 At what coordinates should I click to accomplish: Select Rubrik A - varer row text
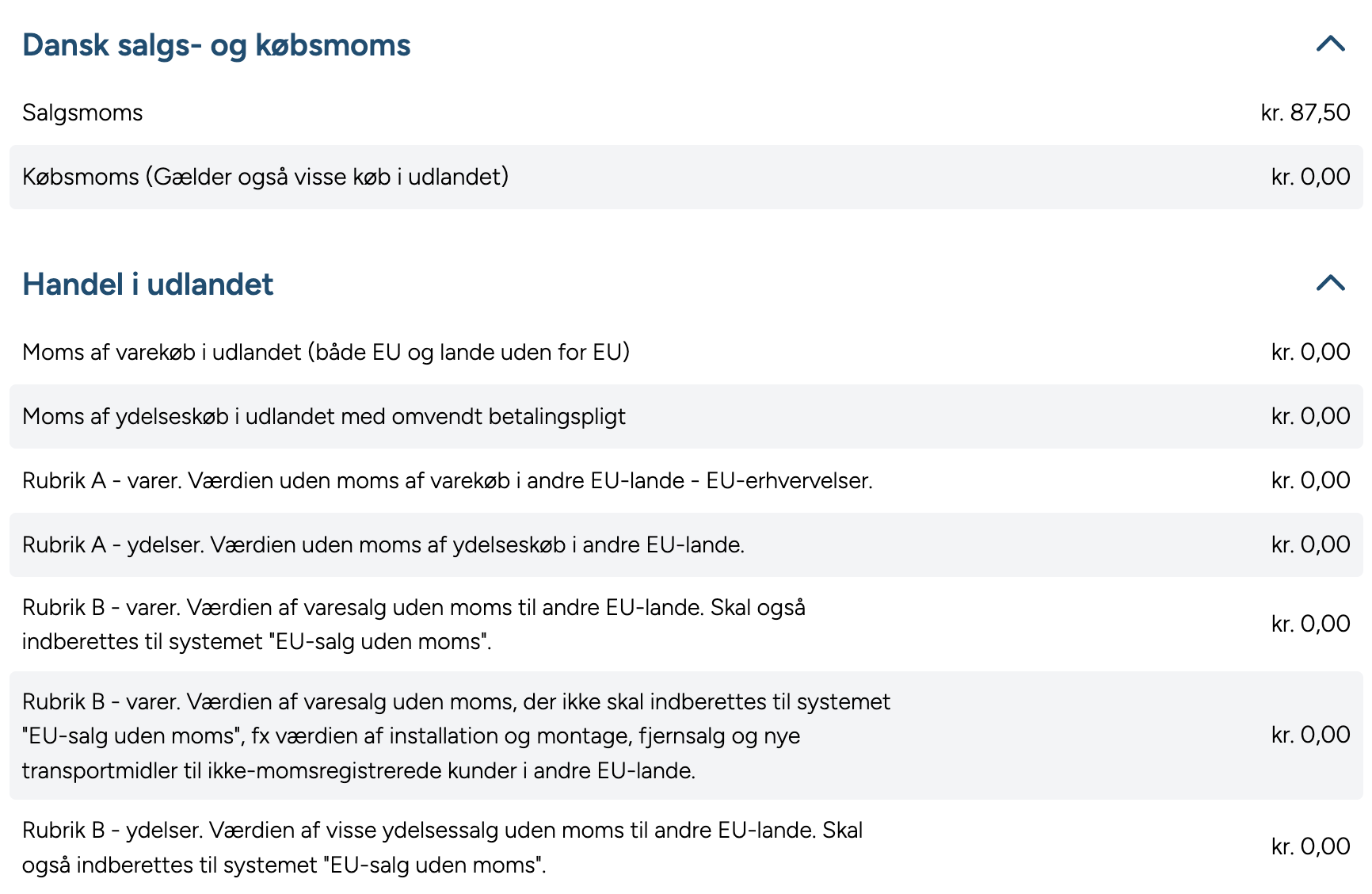coord(448,480)
